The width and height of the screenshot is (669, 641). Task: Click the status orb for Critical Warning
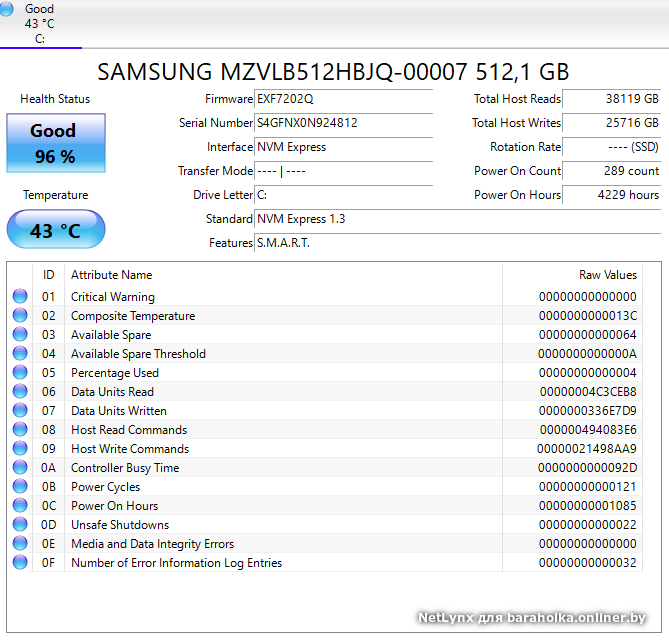coord(20,296)
